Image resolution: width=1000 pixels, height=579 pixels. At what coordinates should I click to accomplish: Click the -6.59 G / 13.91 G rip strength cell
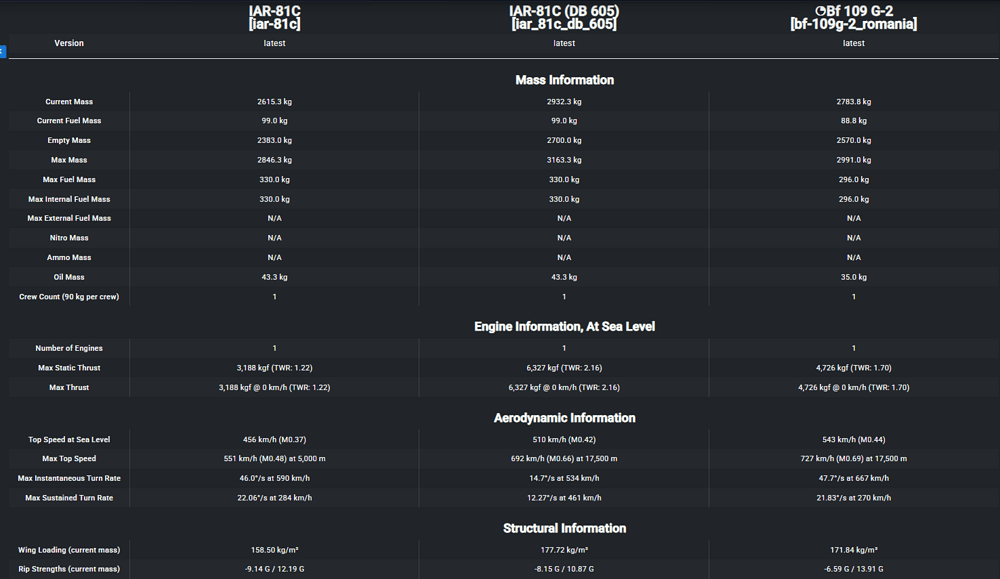[853, 569]
